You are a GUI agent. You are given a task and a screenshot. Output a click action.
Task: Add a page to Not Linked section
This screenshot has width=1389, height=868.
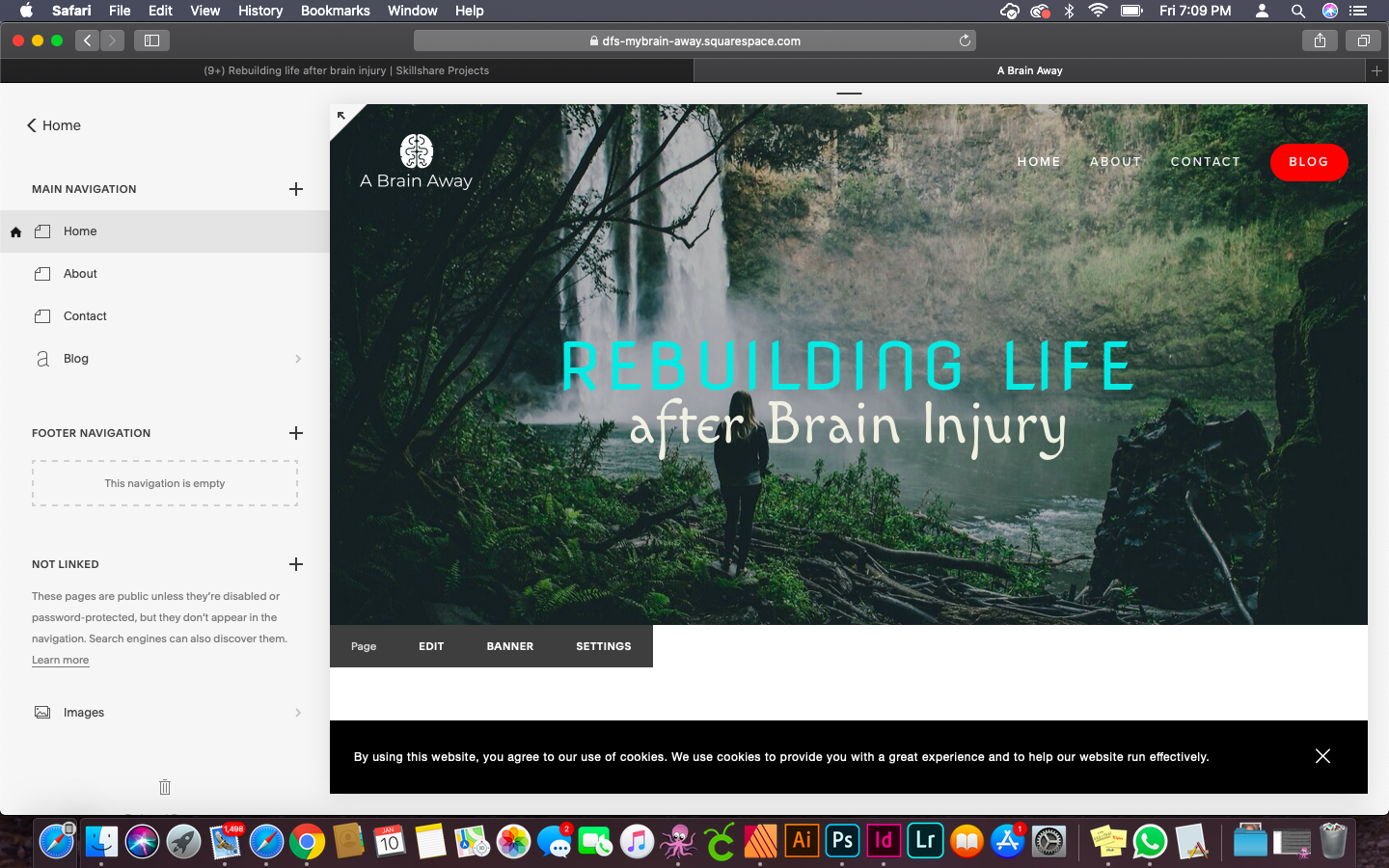click(x=296, y=564)
